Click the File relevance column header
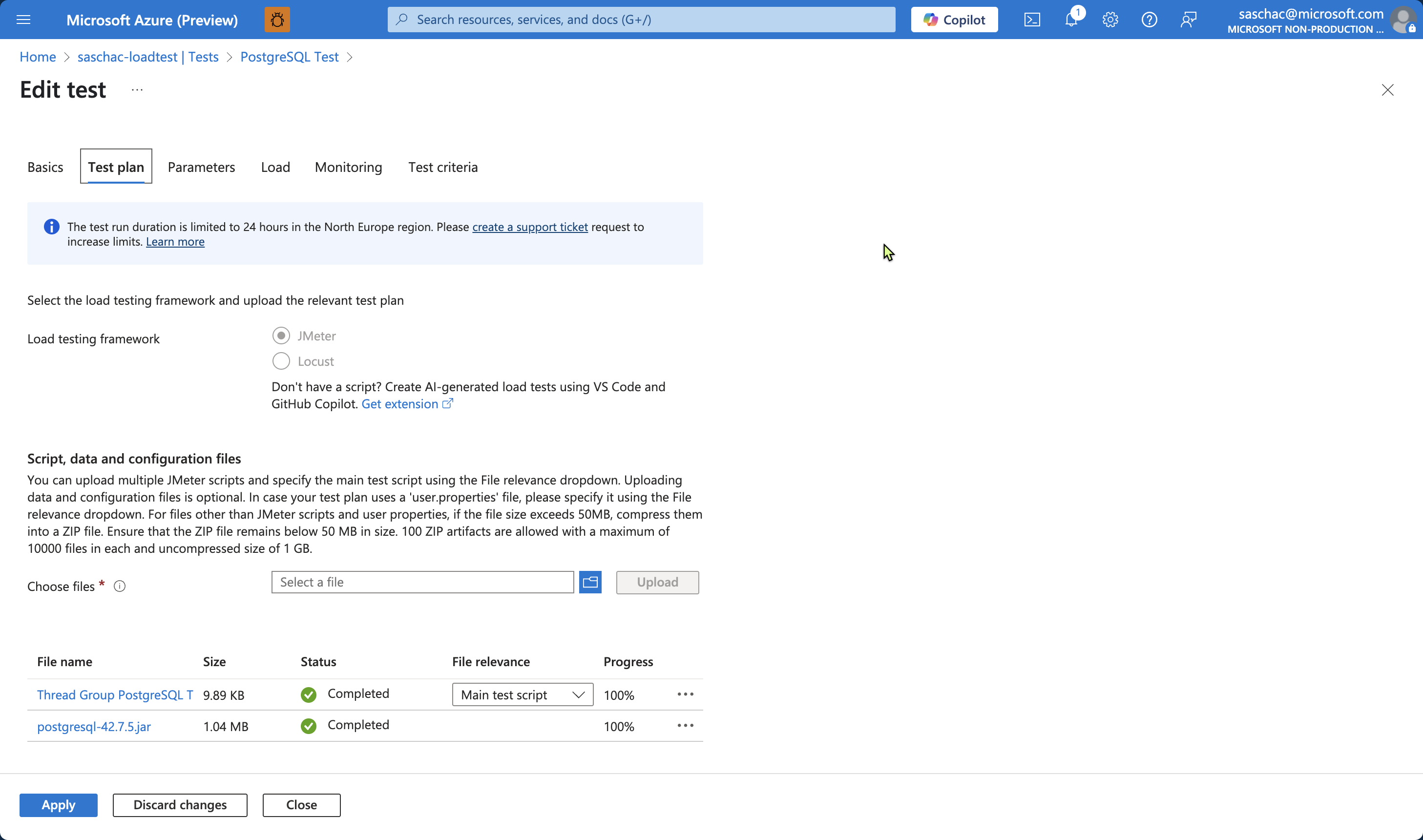This screenshot has height=840, width=1423. pyautogui.click(x=491, y=662)
